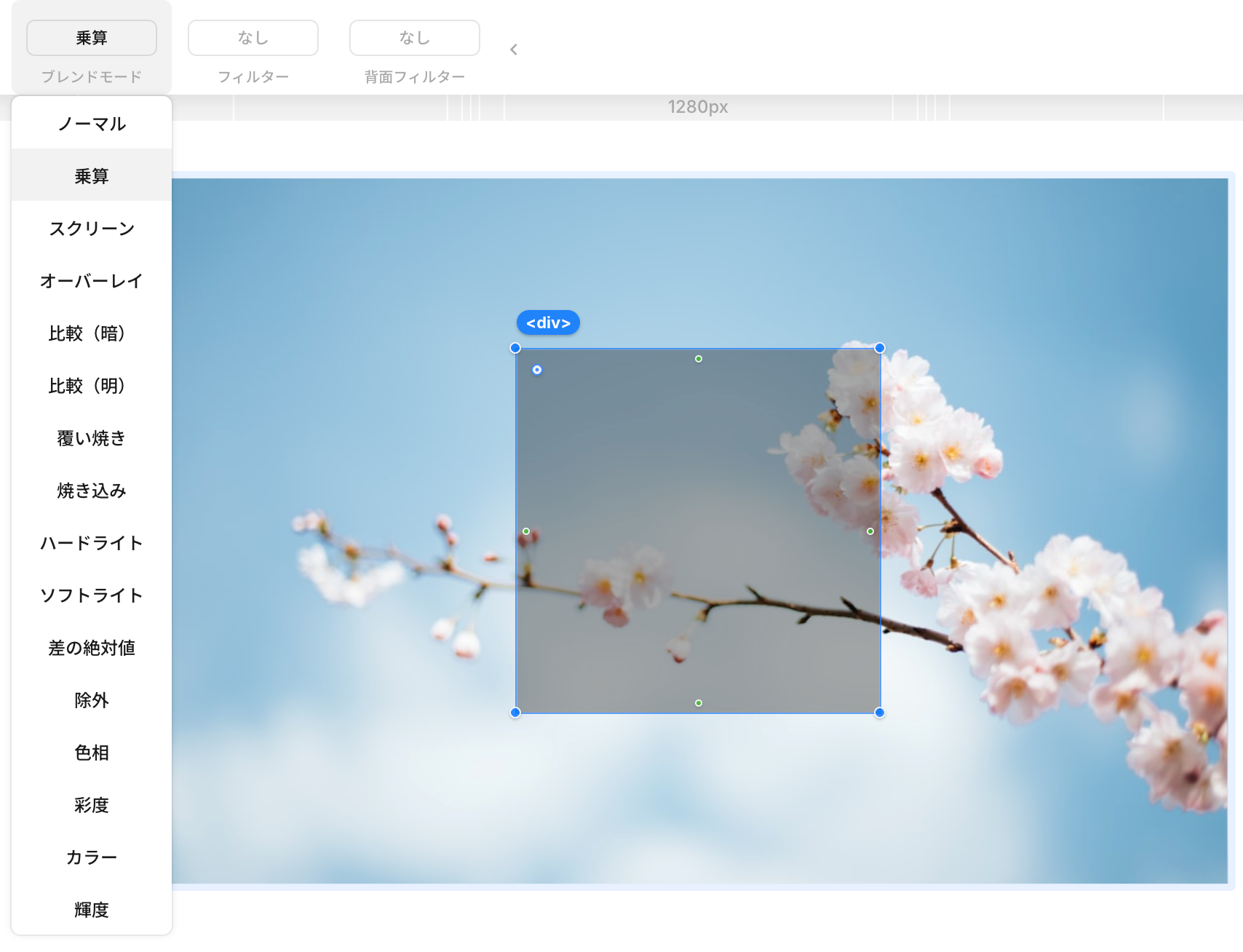Pick 比較（明）blend mode option
This screenshot has height=952, width=1243.
click(92, 386)
